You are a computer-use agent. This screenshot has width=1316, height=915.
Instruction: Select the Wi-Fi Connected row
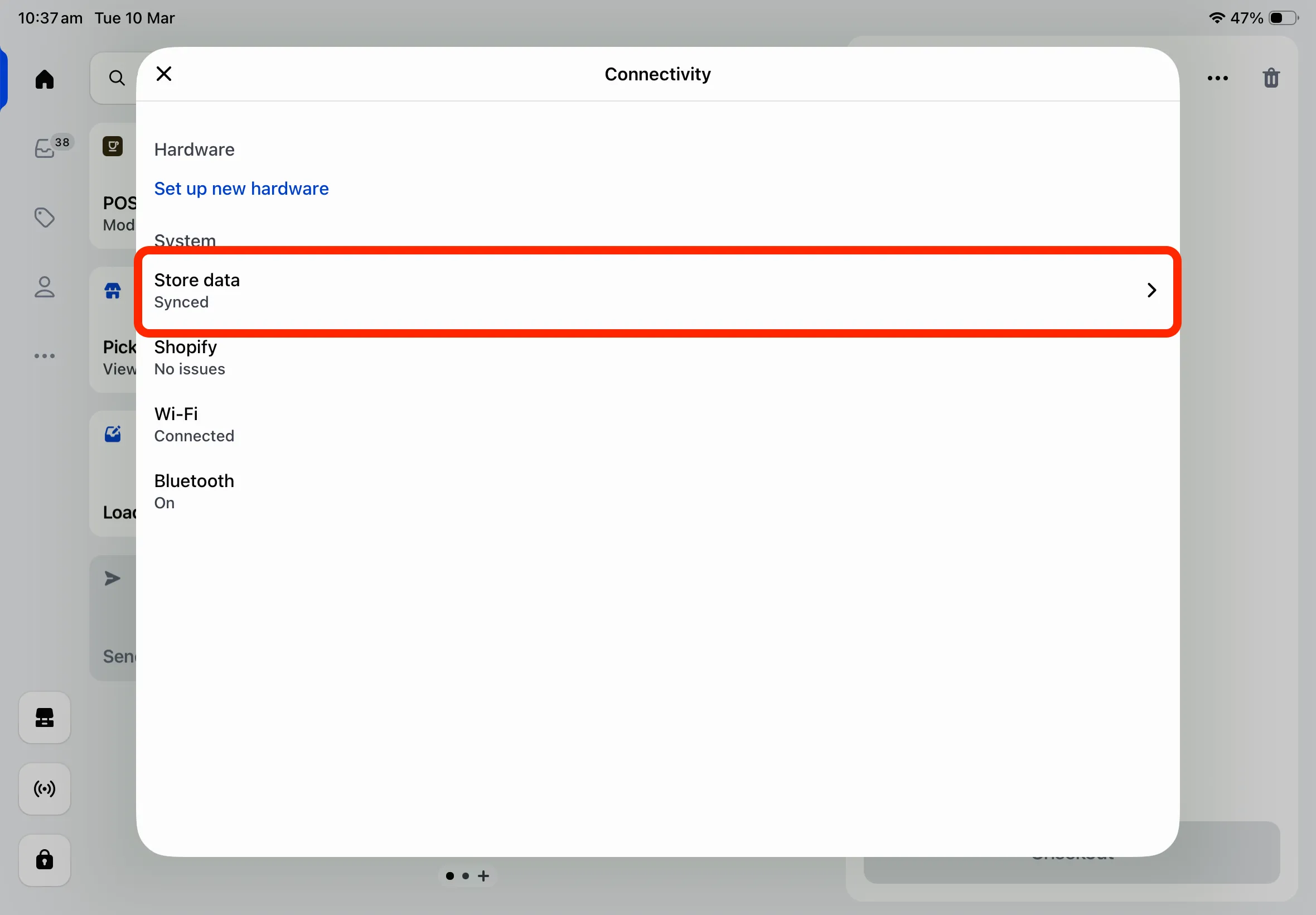(x=657, y=425)
